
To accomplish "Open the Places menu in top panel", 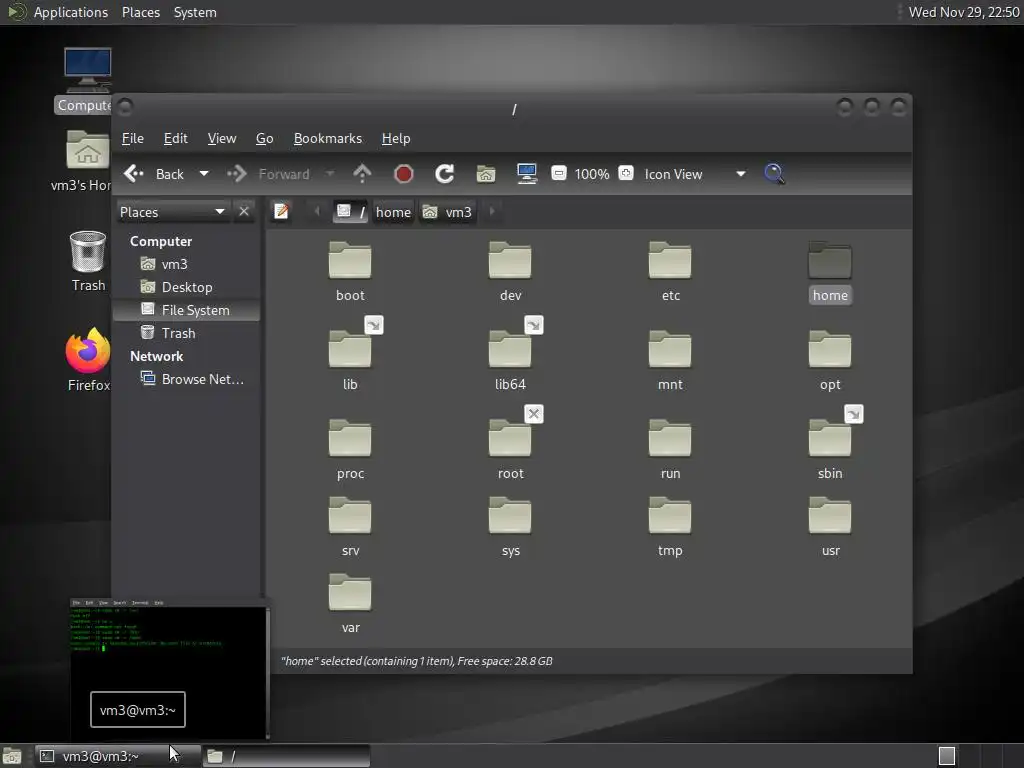I will point(141,12).
